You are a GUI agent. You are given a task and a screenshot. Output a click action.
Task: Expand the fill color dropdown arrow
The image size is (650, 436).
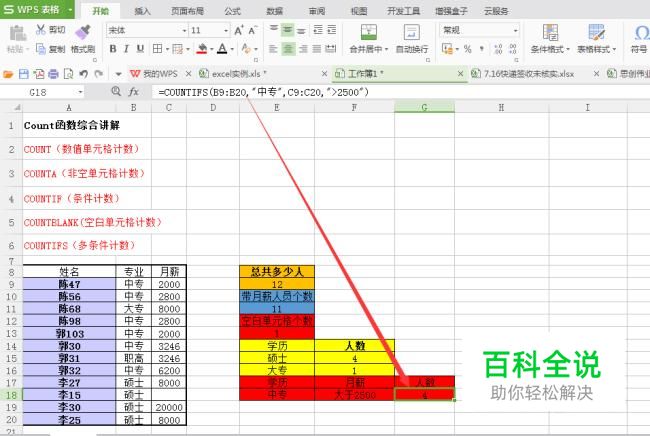[x=211, y=49]
